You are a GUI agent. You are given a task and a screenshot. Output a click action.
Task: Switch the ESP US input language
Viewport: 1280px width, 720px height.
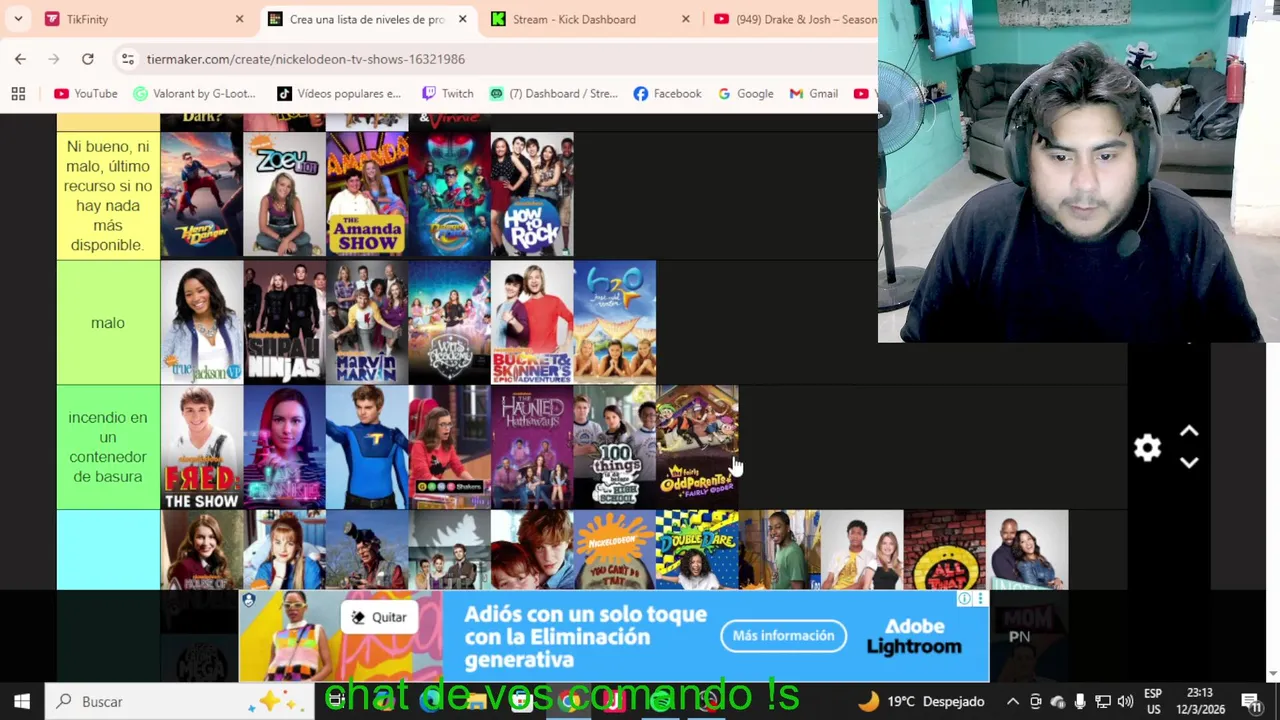click(1153, 701)
